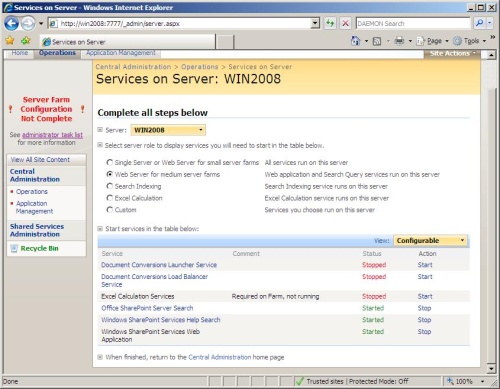The height and width of the screenshot is (389, 500).
Task: Select the Search Indexing radio button
Action: coord(109,186)
